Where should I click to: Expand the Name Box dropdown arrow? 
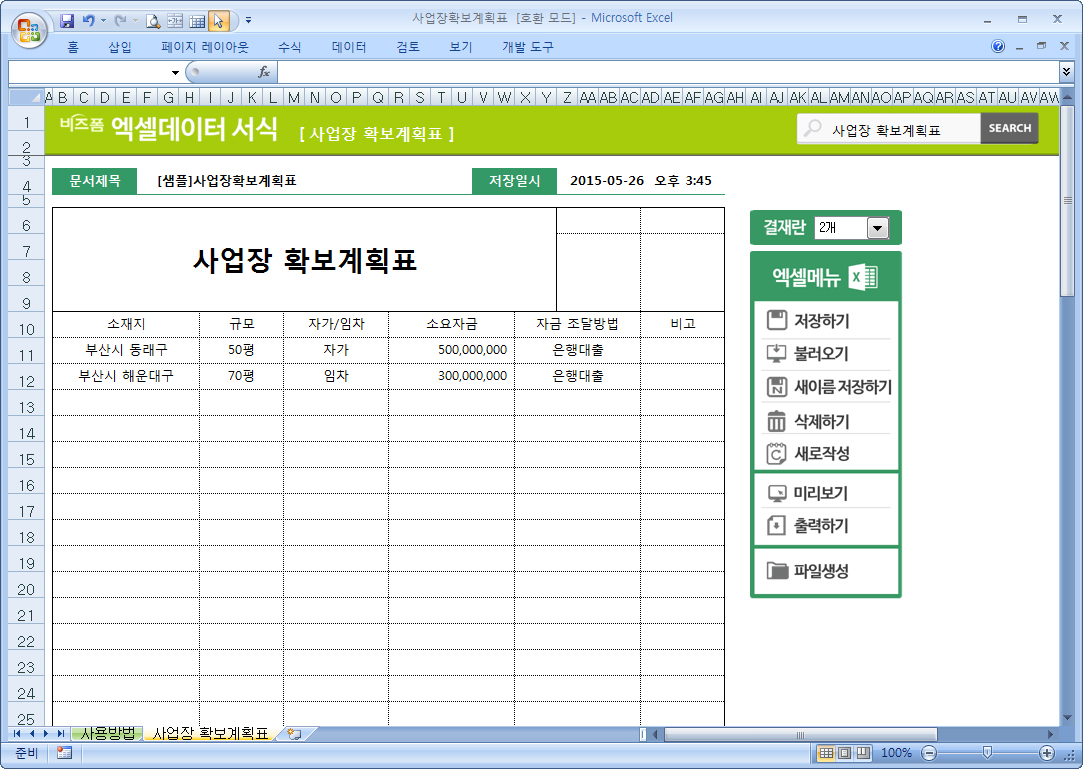(x=175, y=72)
